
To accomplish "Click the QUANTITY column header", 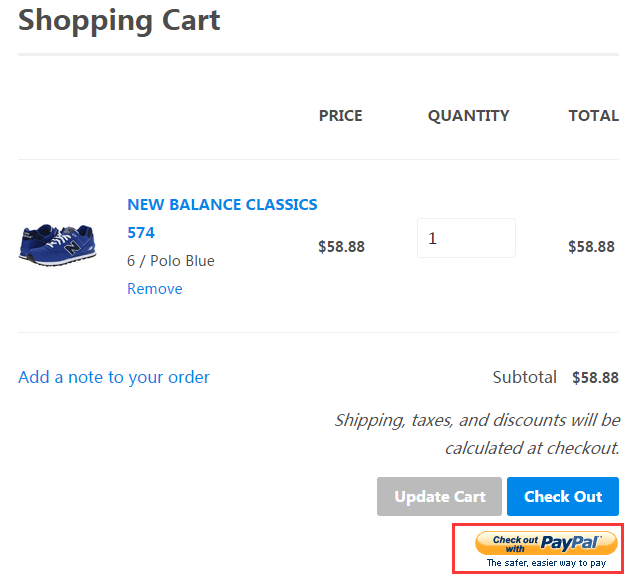I will tap(468, 116).
